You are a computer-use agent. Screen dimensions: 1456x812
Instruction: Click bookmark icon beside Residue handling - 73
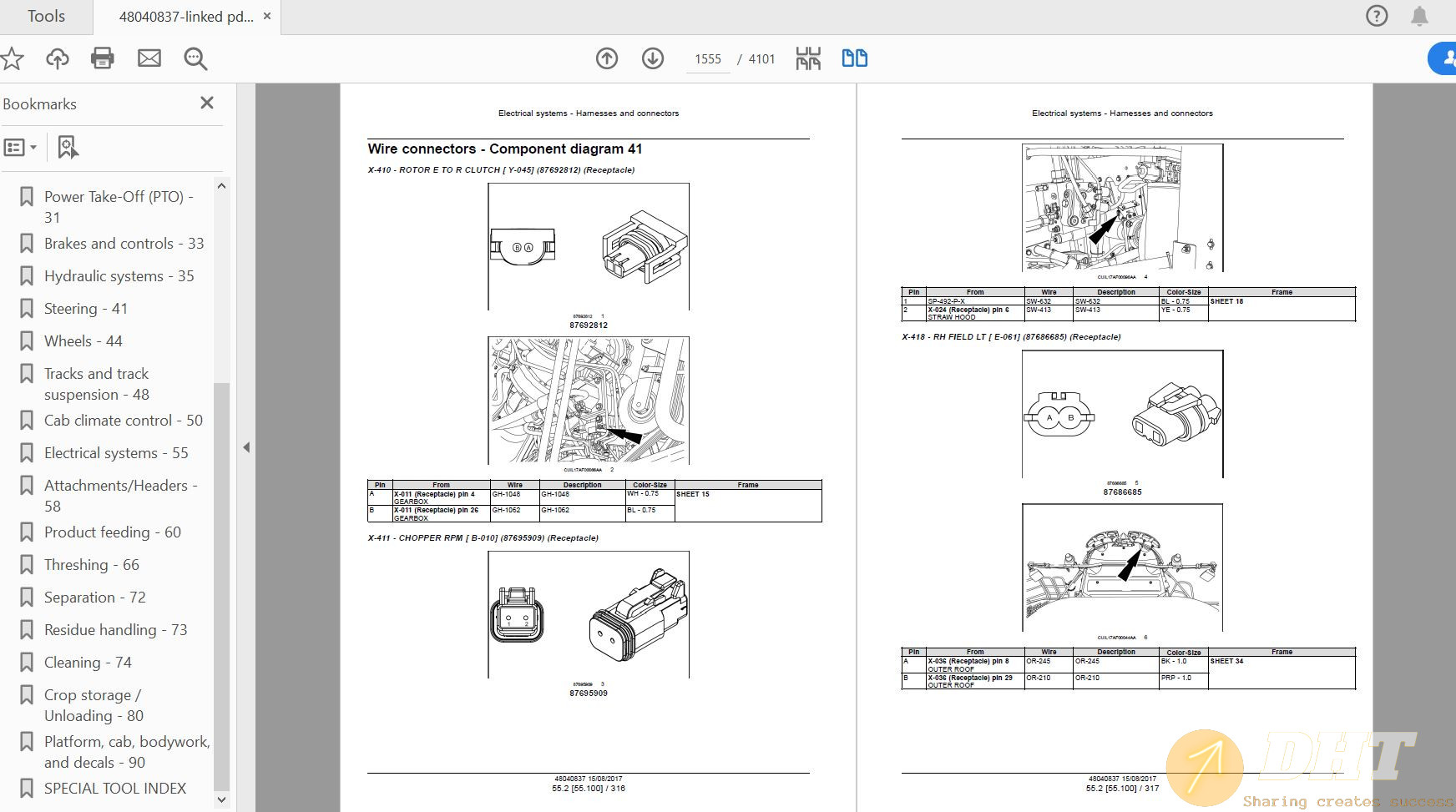[27, 630]
